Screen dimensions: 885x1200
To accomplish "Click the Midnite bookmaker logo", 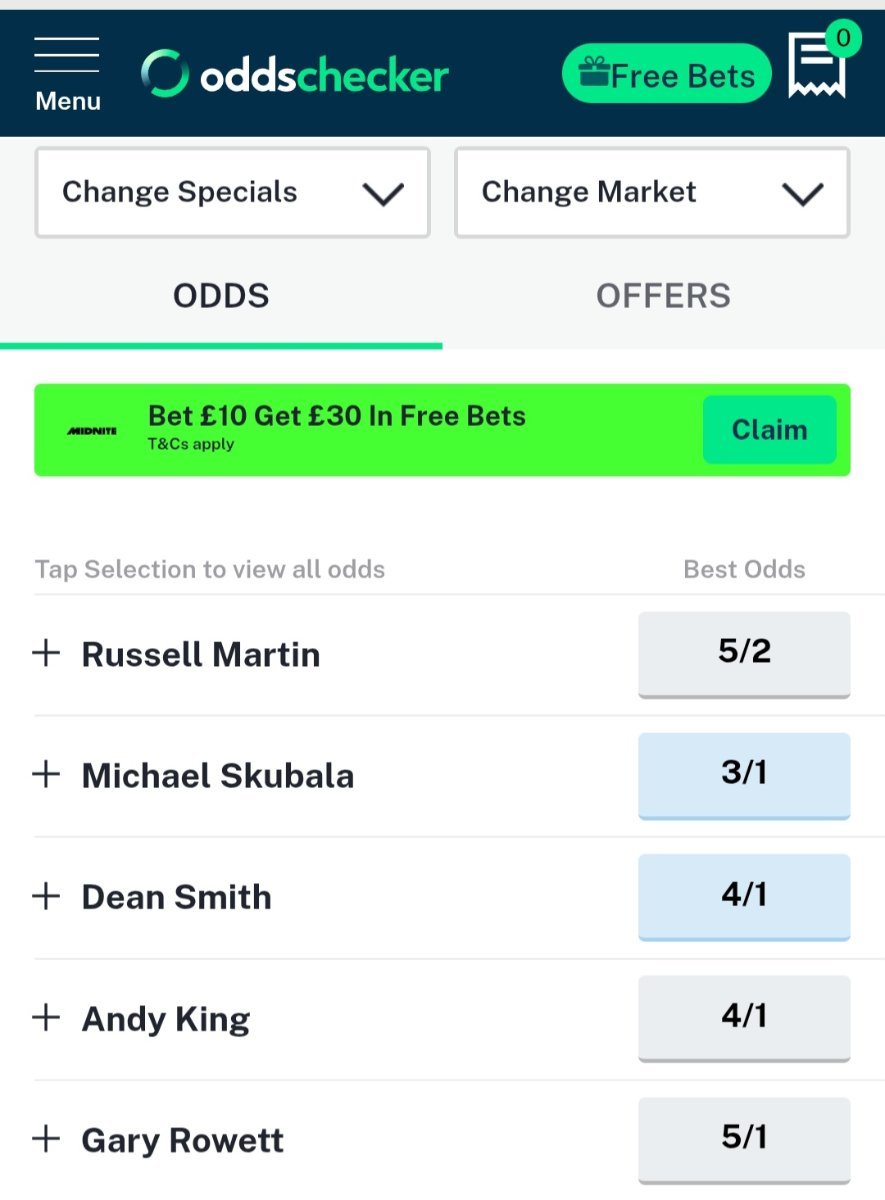I will [92, 431].
